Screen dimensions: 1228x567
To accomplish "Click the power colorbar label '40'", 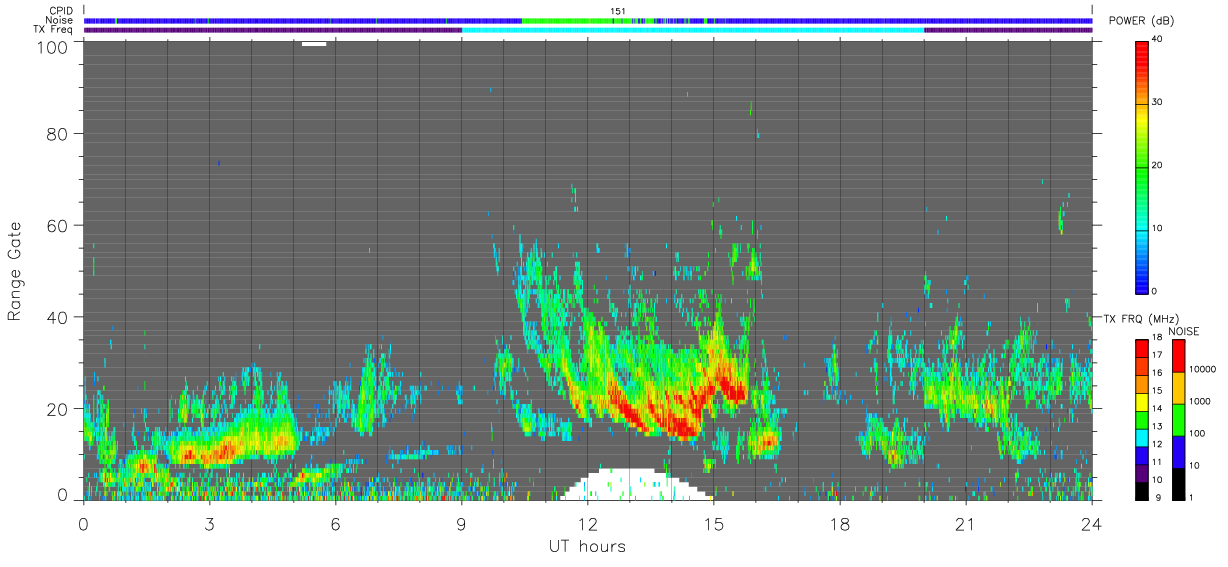I will [x=1159, y=40].
